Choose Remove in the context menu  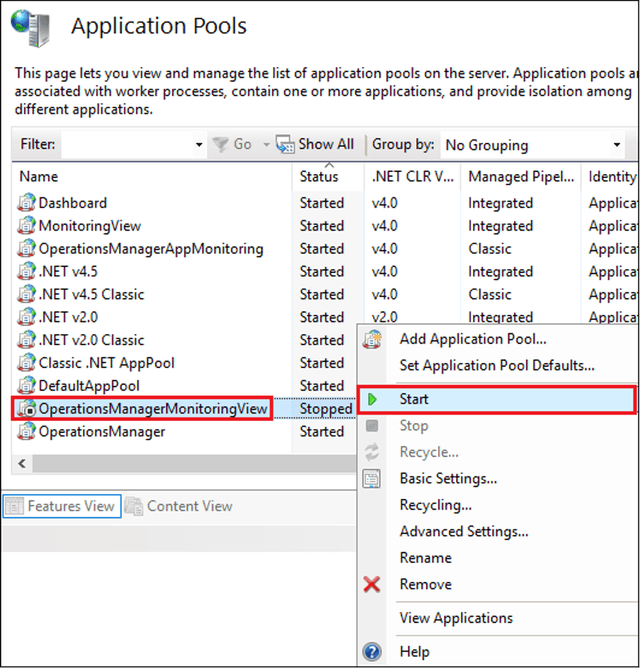(426, 584)
